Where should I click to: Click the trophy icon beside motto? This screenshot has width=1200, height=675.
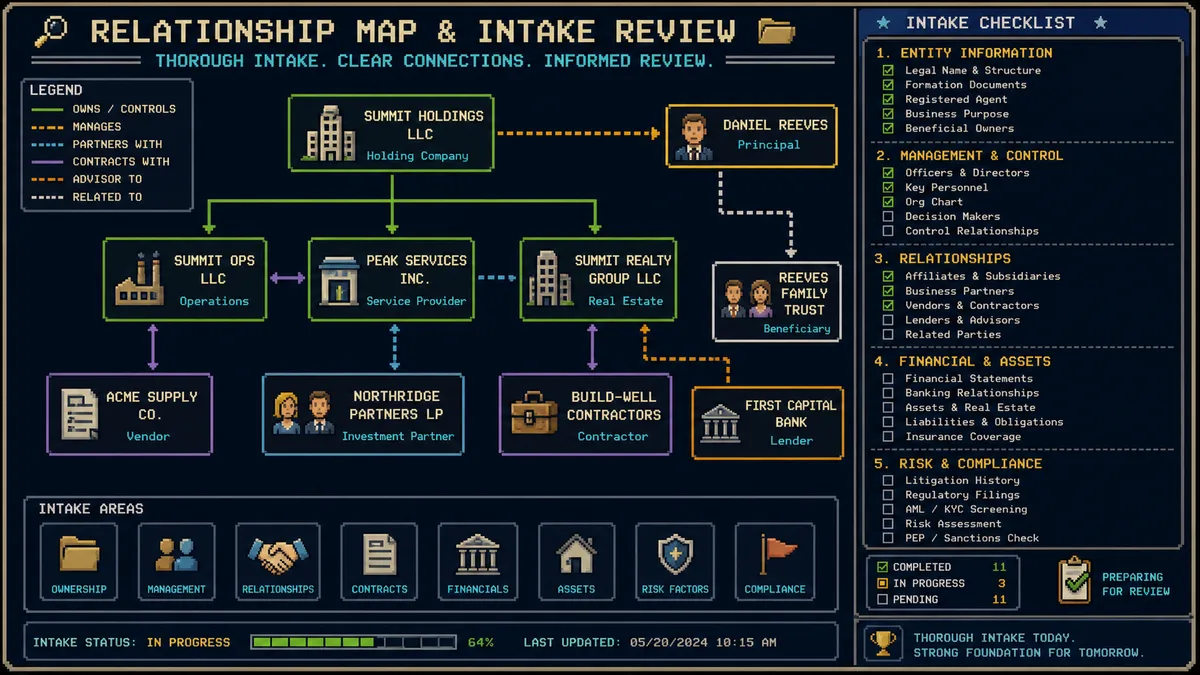coord(882,643)
